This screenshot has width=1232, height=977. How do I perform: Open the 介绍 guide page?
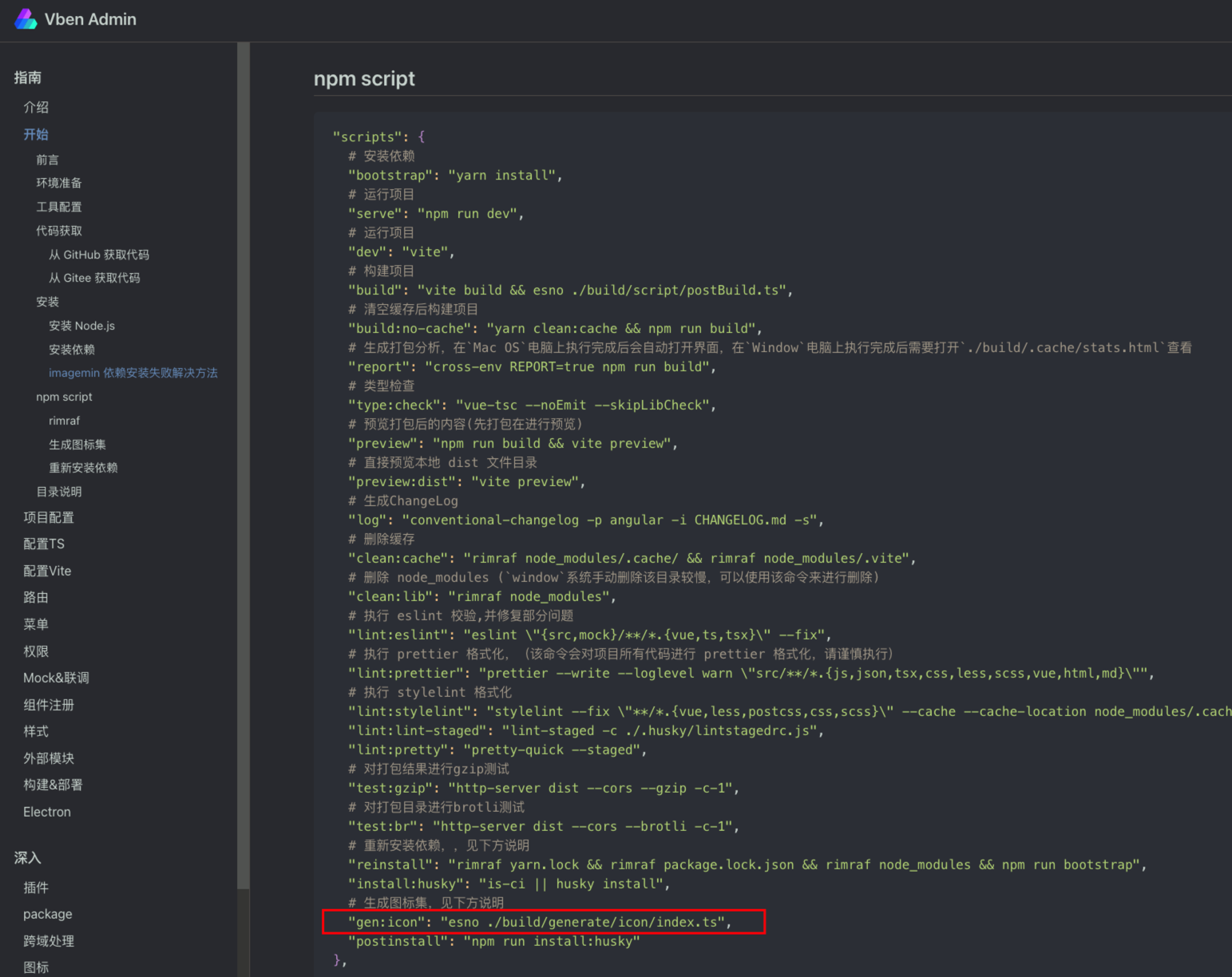click(x=36, y=107)
